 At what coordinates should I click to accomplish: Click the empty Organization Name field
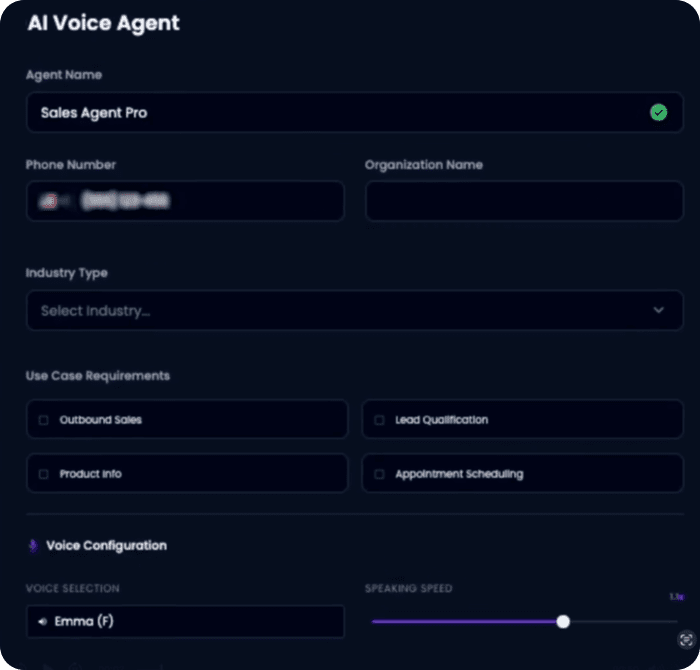coord(524,201)
